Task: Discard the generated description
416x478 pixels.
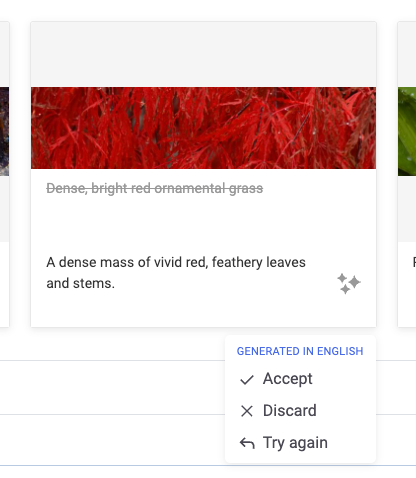Action: pyautogui.click(x=300, y=411)
